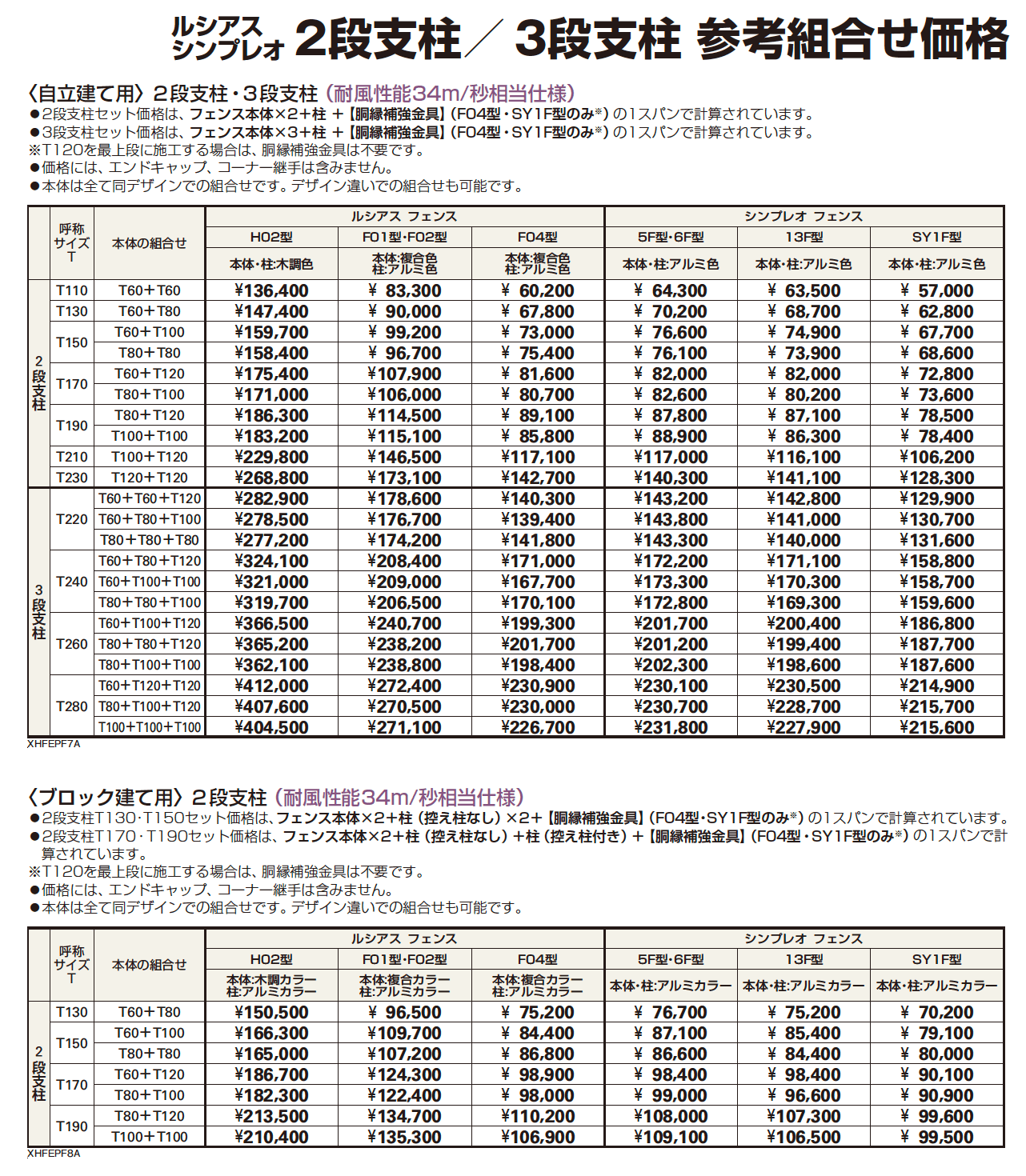
Task: Click the T240 size label
Action: (72, 582)
